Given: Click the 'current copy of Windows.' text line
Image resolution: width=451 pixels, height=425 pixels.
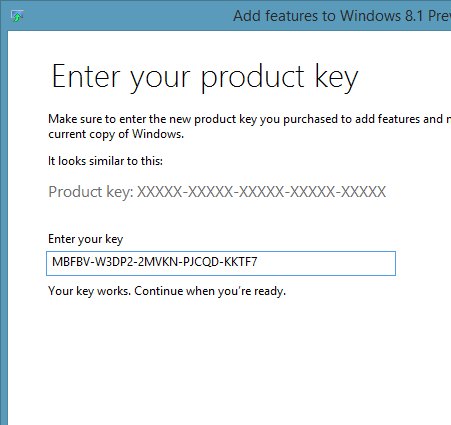Looking at the screenshot, I should (x=116, y=134).
